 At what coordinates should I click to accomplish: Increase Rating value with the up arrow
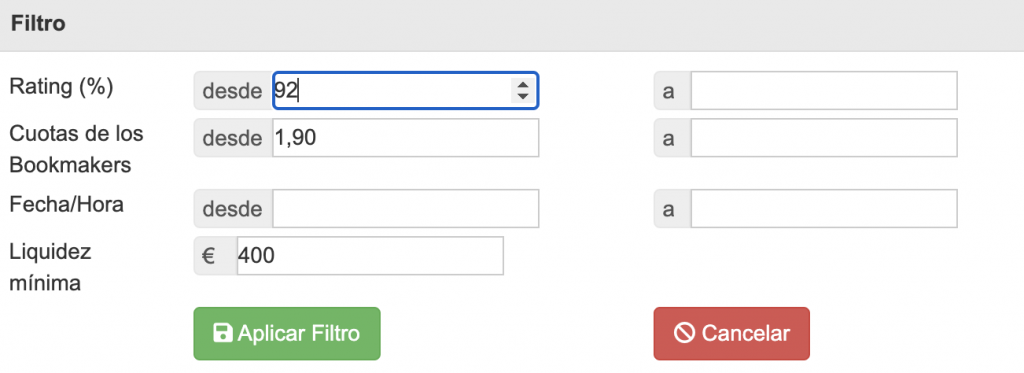(x=522, y=85)
